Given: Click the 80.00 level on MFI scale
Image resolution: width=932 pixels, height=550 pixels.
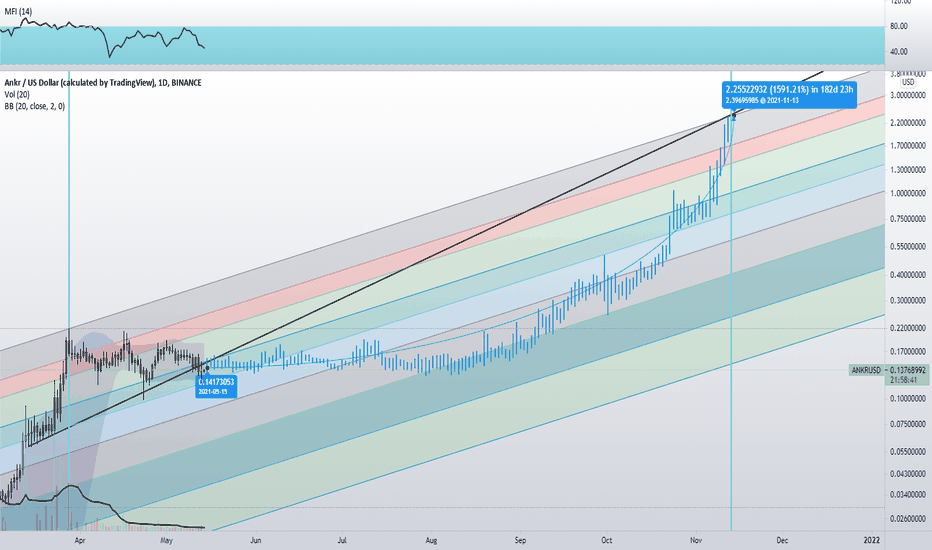Looking at the screenshot, I should tap(899, 26).
